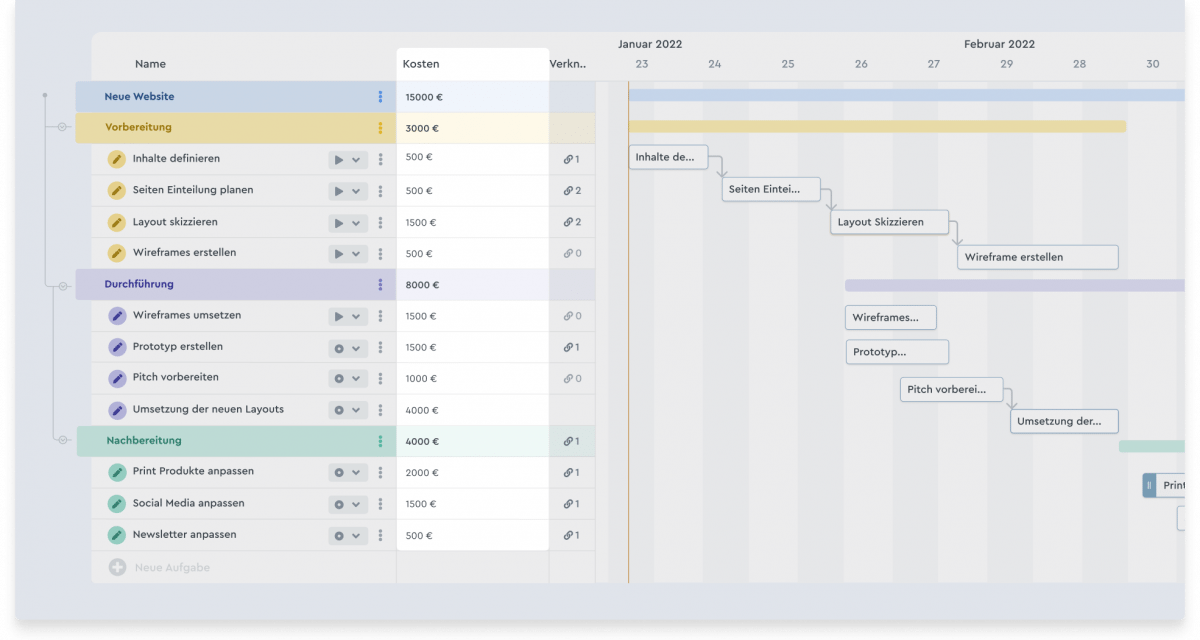The height and width of the screenshot is (640, 1200).
Task: Click the plus icon for Neue Aufgabe
Action: (x=117, y=567)
